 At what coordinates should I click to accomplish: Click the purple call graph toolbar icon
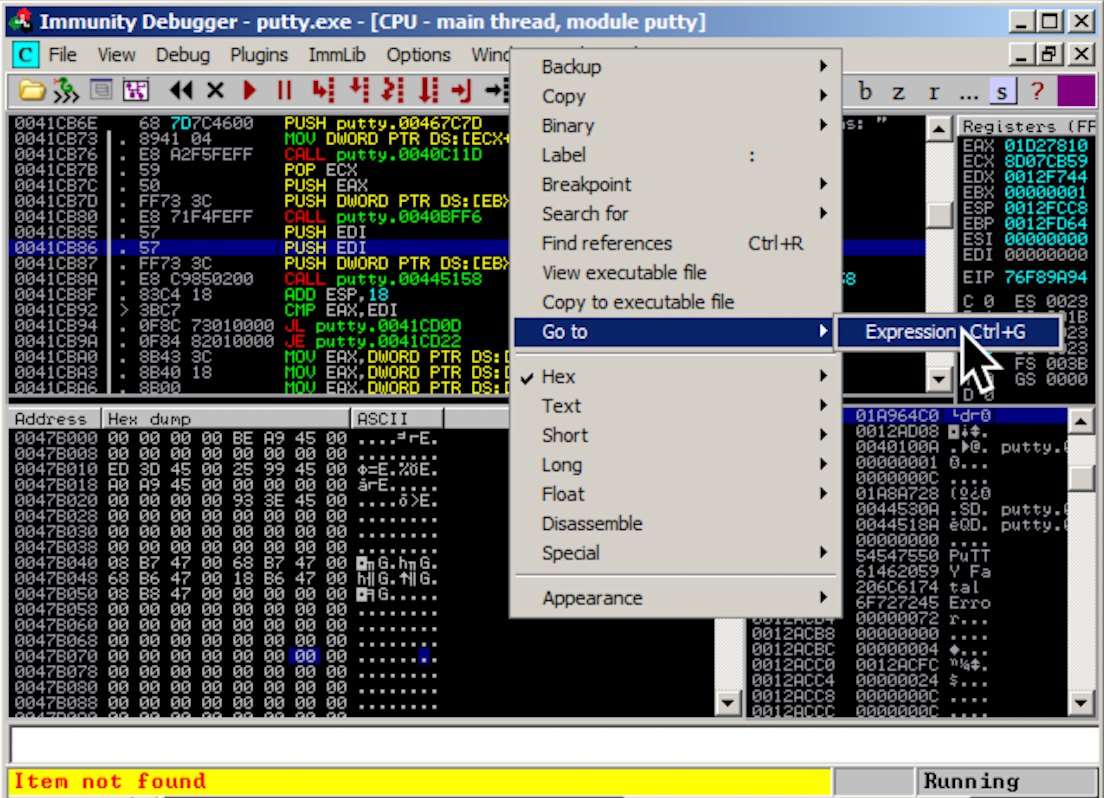pyautogui.click(x=135, y=92)
